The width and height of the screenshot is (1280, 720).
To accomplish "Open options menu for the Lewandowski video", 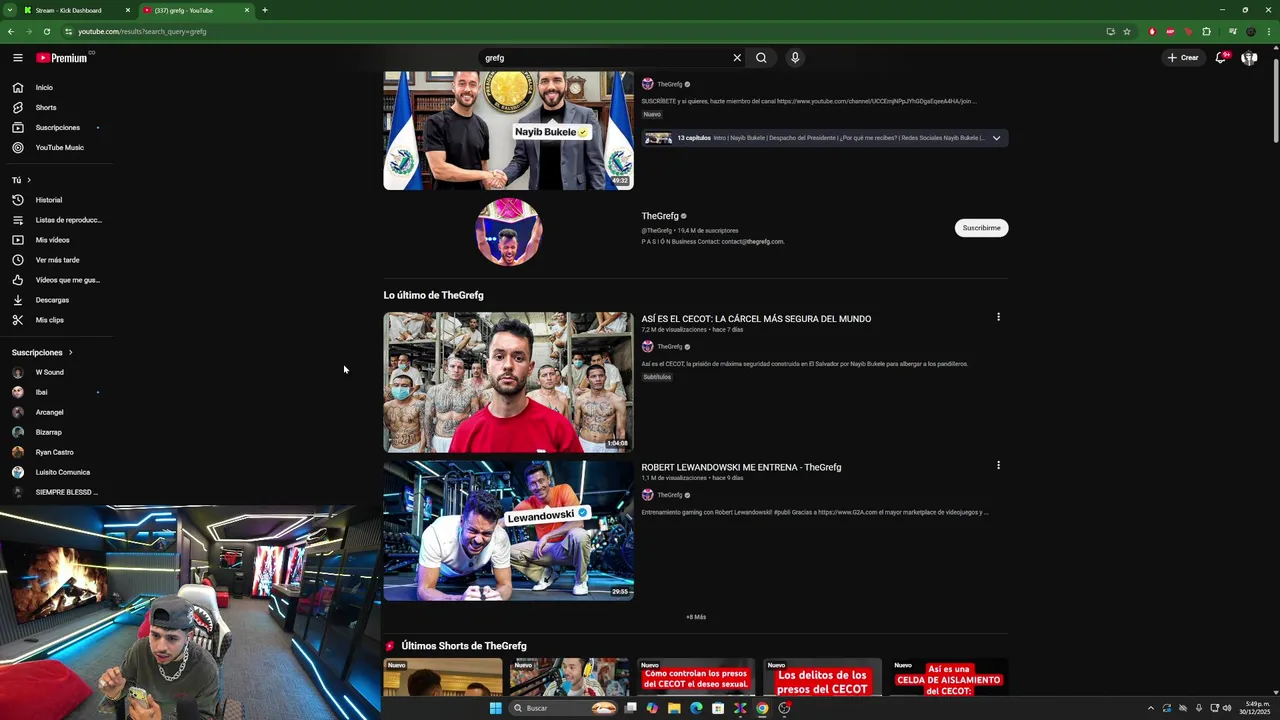I will pyautogui.click(x=998, y=465).
